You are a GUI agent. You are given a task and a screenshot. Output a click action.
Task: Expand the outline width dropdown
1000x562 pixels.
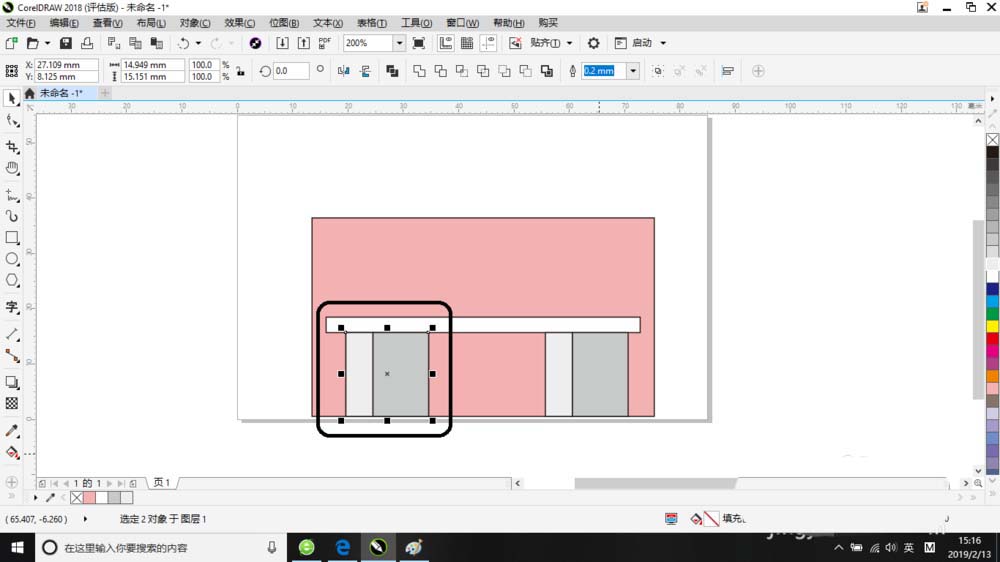(633, 71)
